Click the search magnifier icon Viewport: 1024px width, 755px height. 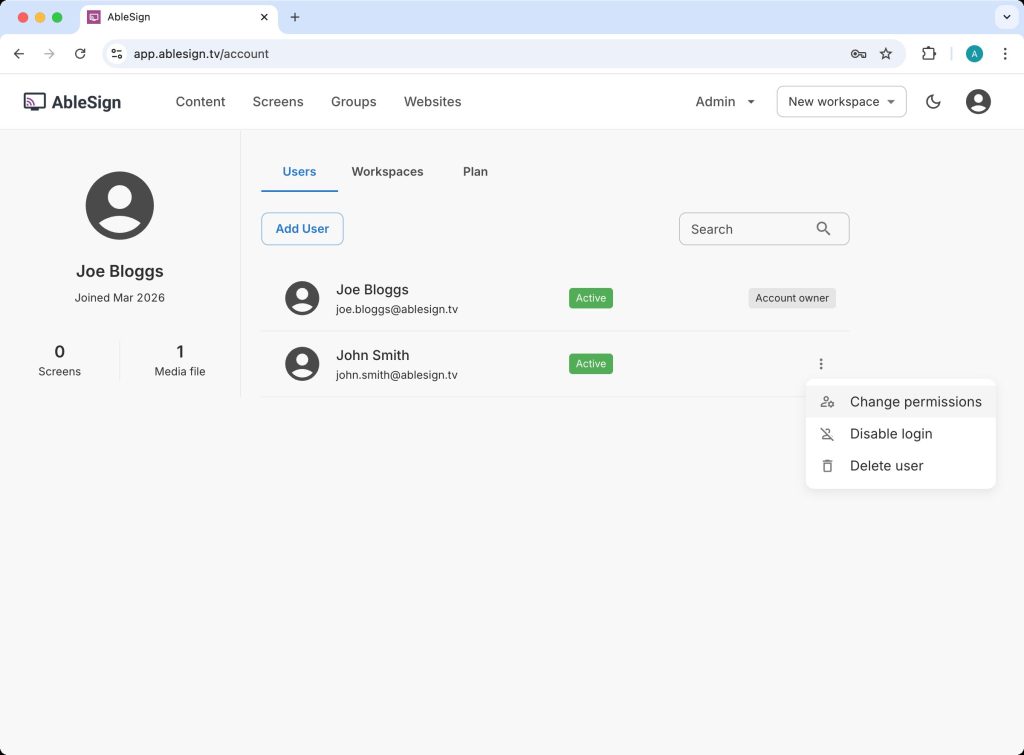(x=823, y=229)
